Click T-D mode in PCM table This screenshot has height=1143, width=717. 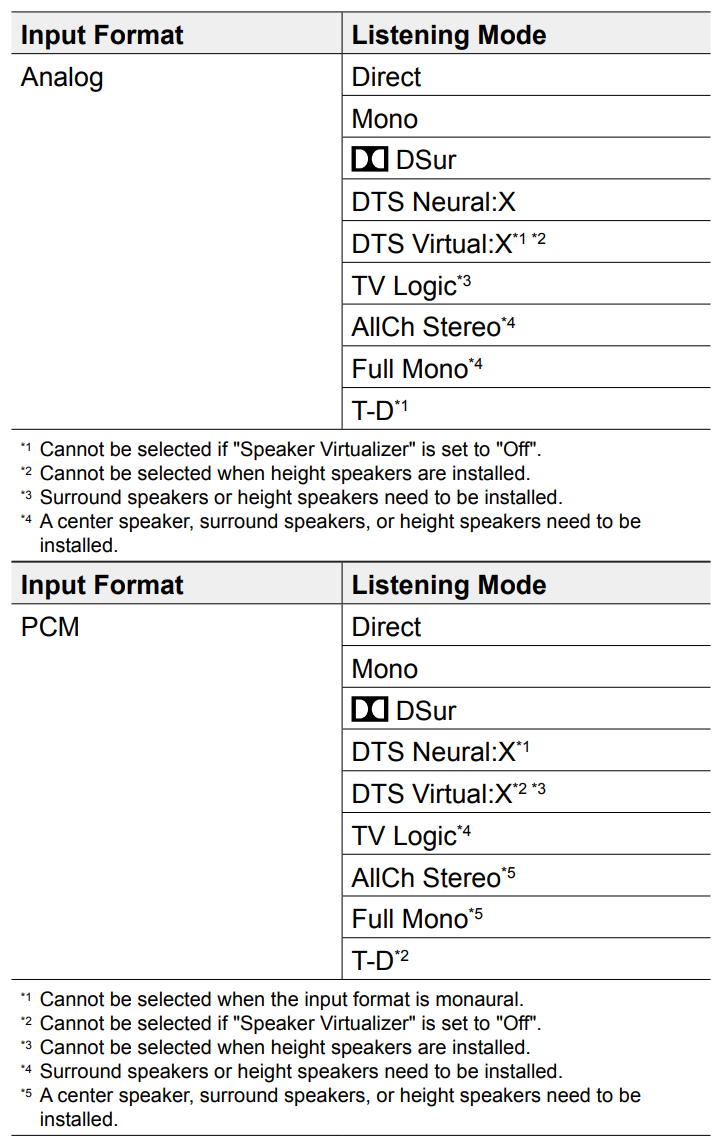pos(526,959)
